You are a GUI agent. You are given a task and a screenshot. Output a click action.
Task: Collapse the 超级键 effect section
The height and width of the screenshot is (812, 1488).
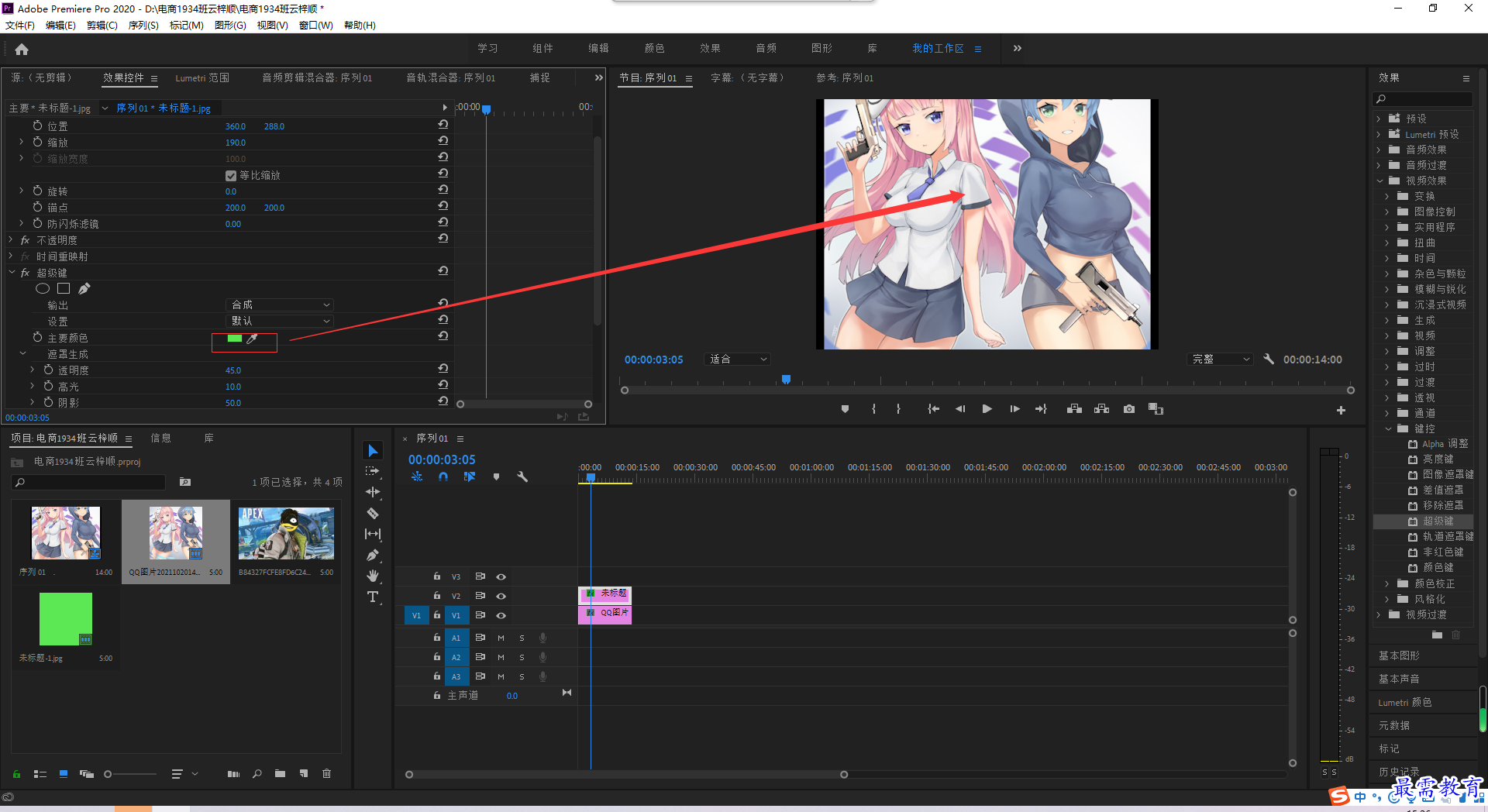pyautogui.click(x=12, y=273)
